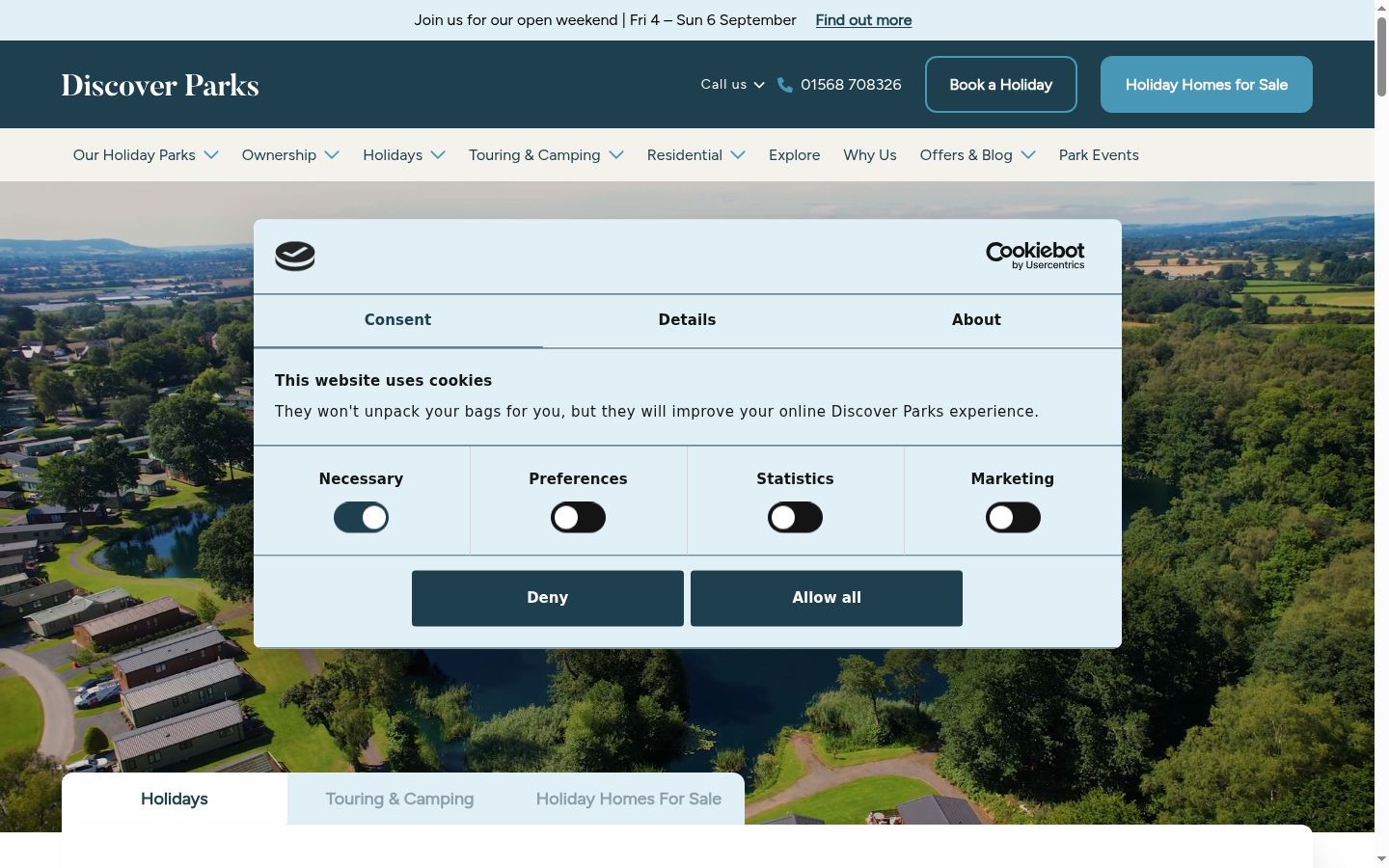Expand the Call us dropdown
The height and width of the screenshot is (868, 1389).
click(733, 85)
